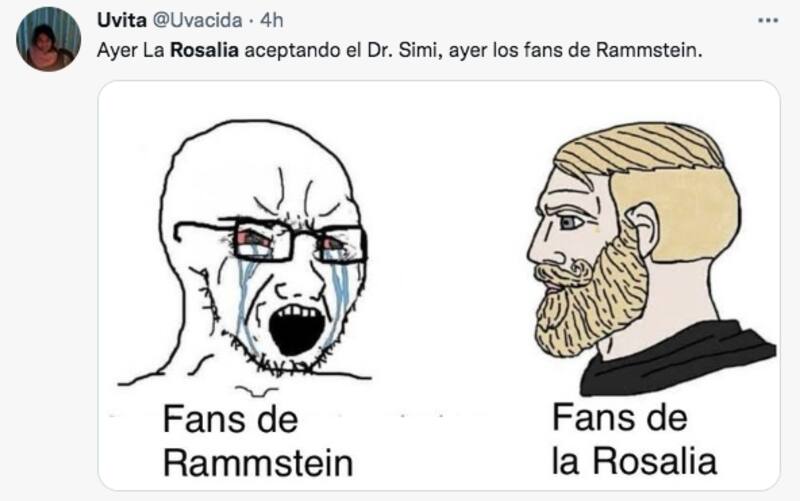The image size is (800, 501).
Task: Open the attached meme image
Action: point(439,286)
